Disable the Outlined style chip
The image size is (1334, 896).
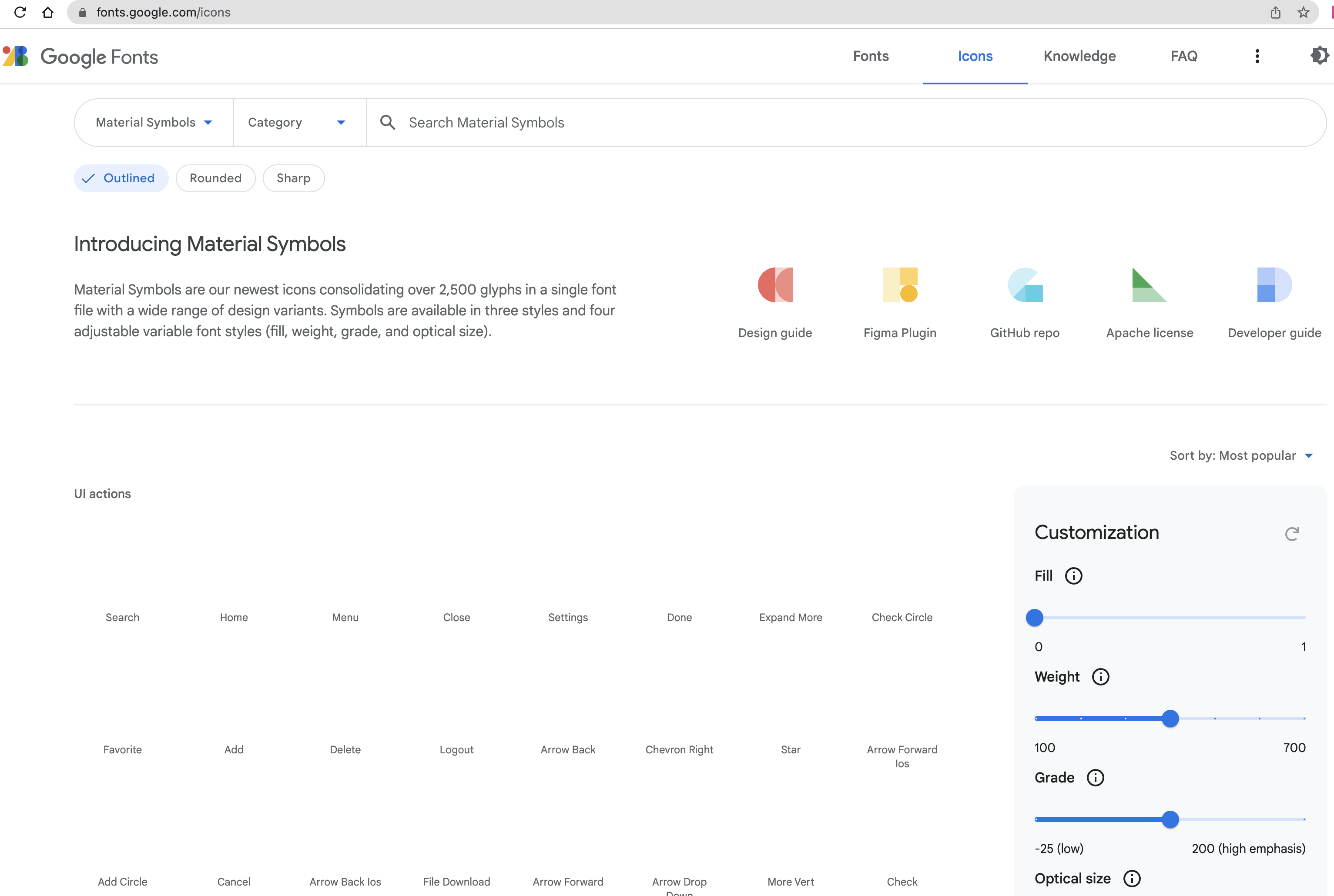click(121, 178)
